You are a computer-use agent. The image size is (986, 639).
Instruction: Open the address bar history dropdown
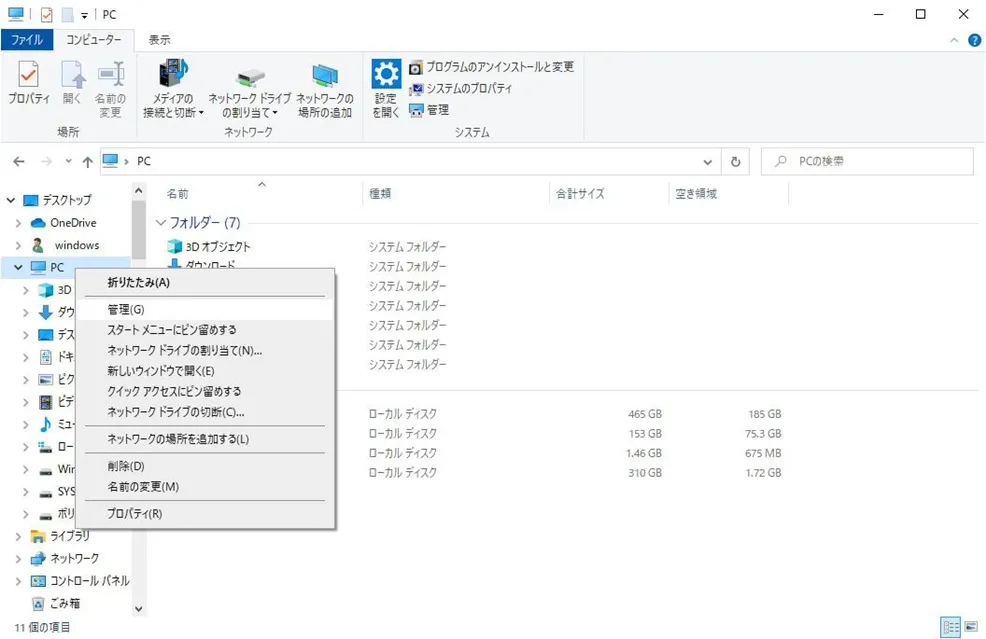pos(707,162)
